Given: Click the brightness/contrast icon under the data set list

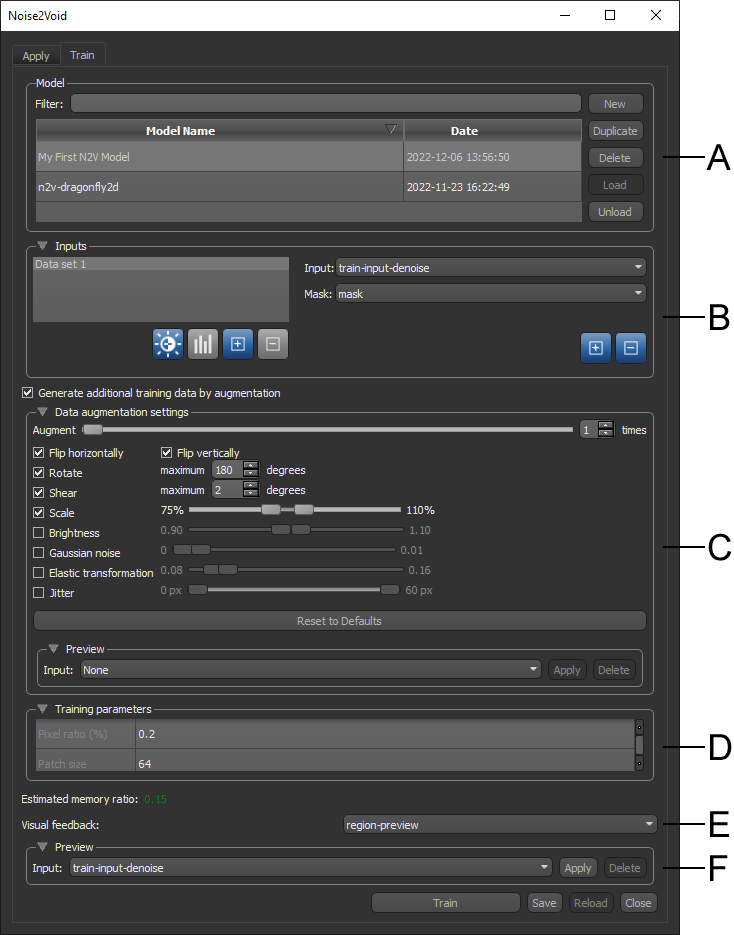Looking at the screenshot, I should click(167, 344).
